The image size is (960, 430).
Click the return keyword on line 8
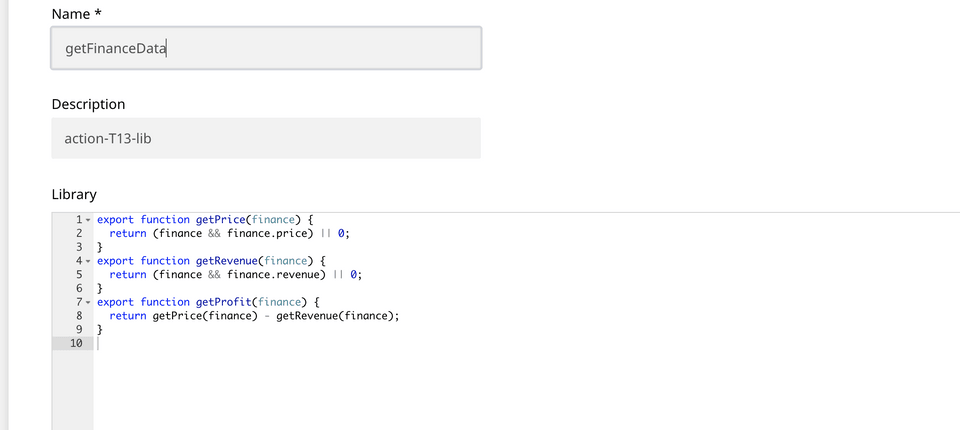pyautogui.click(x=128, y=315)
